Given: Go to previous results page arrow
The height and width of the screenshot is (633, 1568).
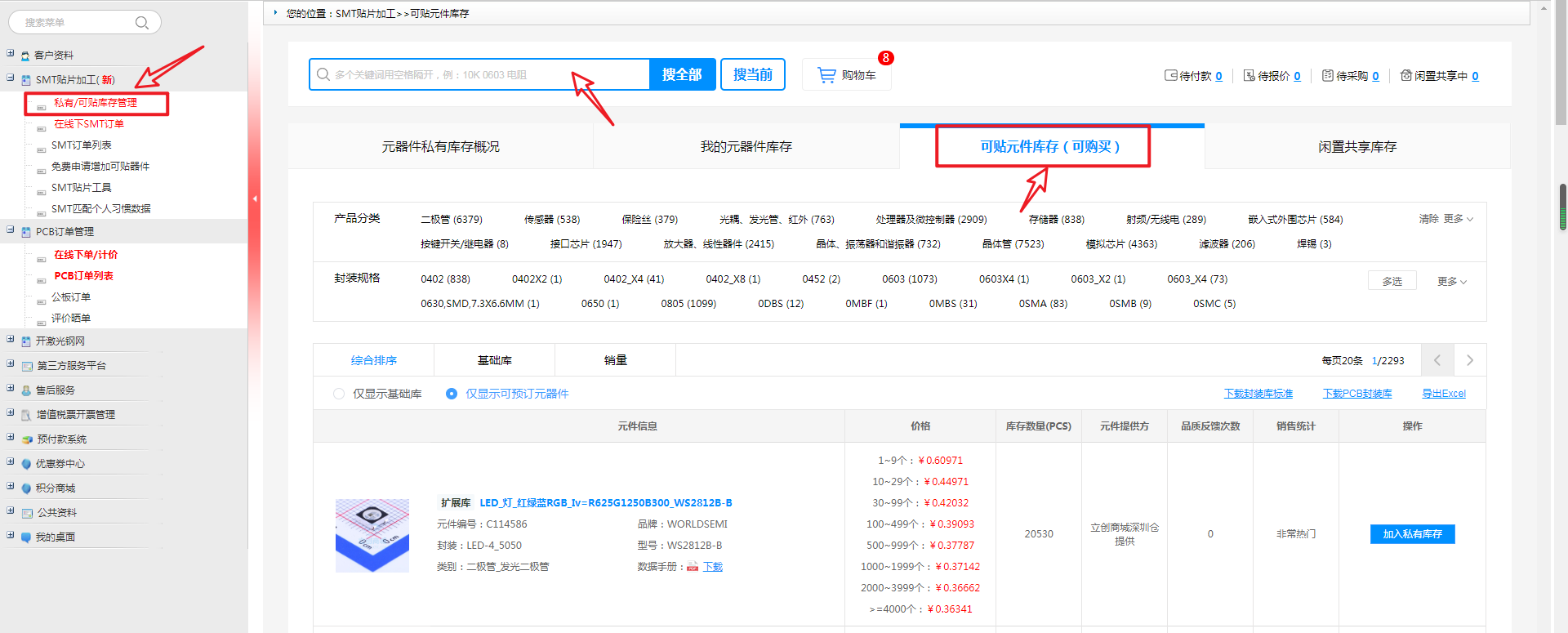Looking at the screenshot, I should [x=1437, y=360].
